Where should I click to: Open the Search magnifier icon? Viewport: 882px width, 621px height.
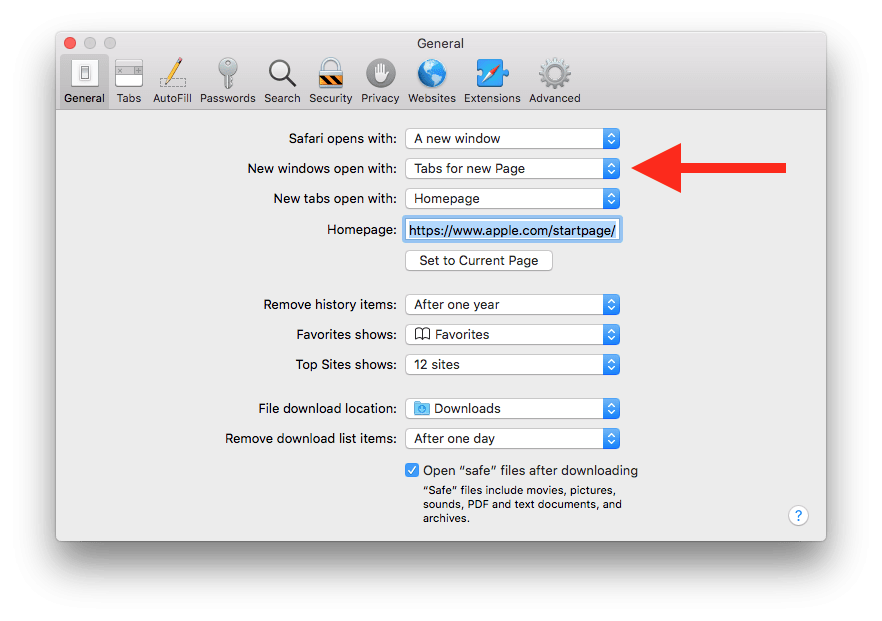(x=282, y=81)
